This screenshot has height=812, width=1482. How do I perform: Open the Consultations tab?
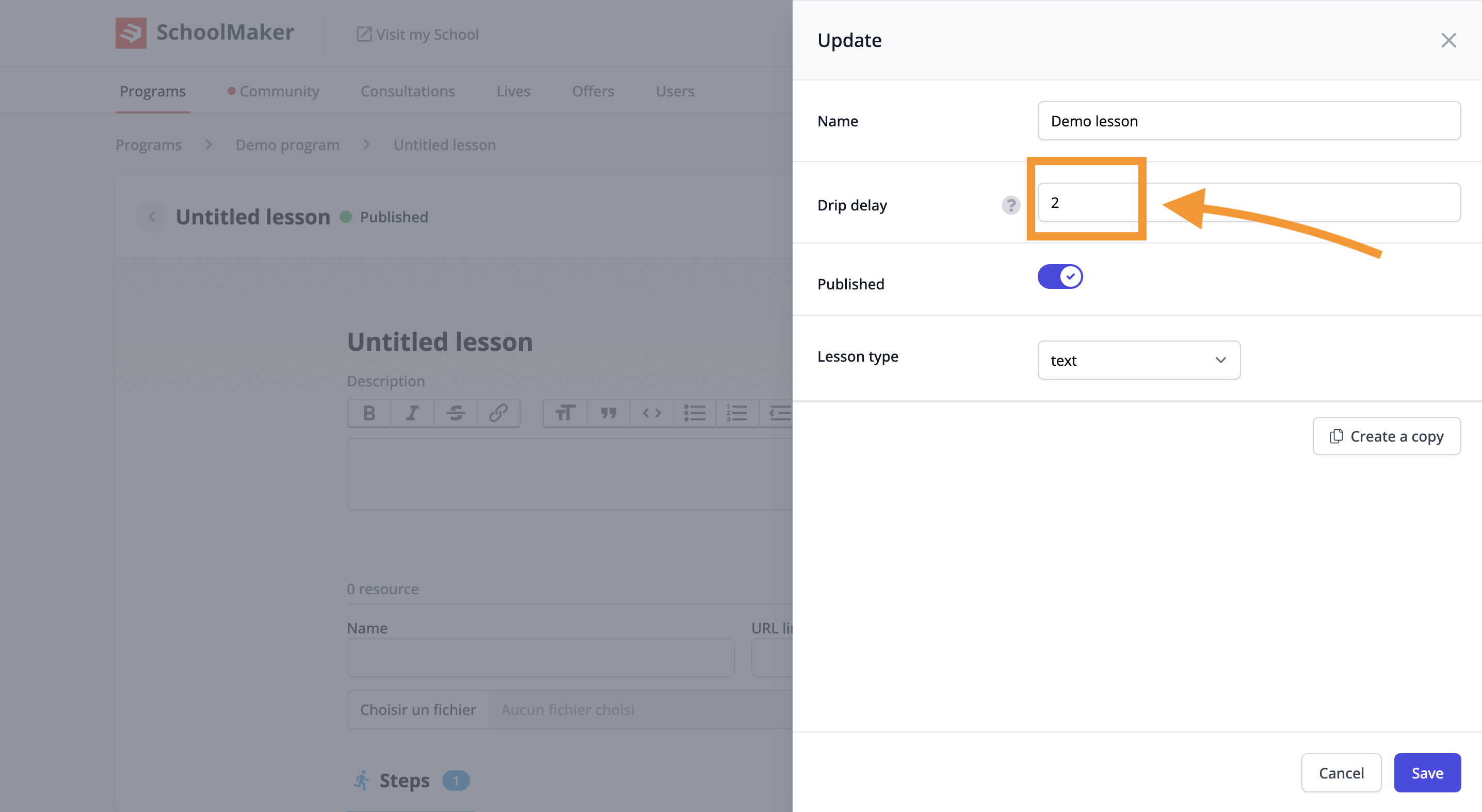point(407,91)
